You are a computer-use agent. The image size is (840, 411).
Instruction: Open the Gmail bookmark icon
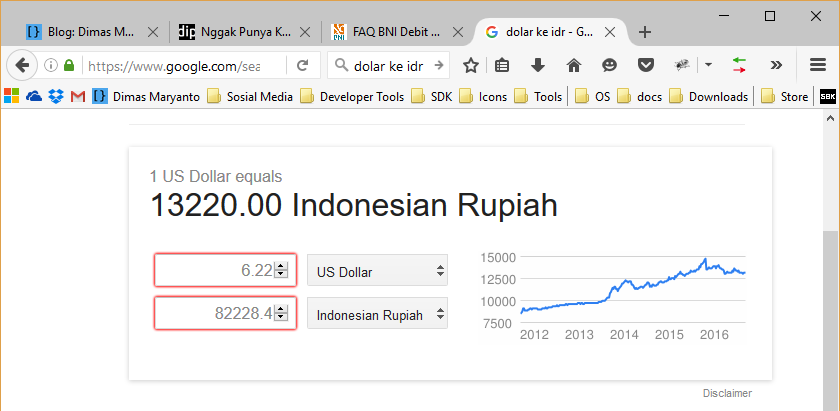78,96
